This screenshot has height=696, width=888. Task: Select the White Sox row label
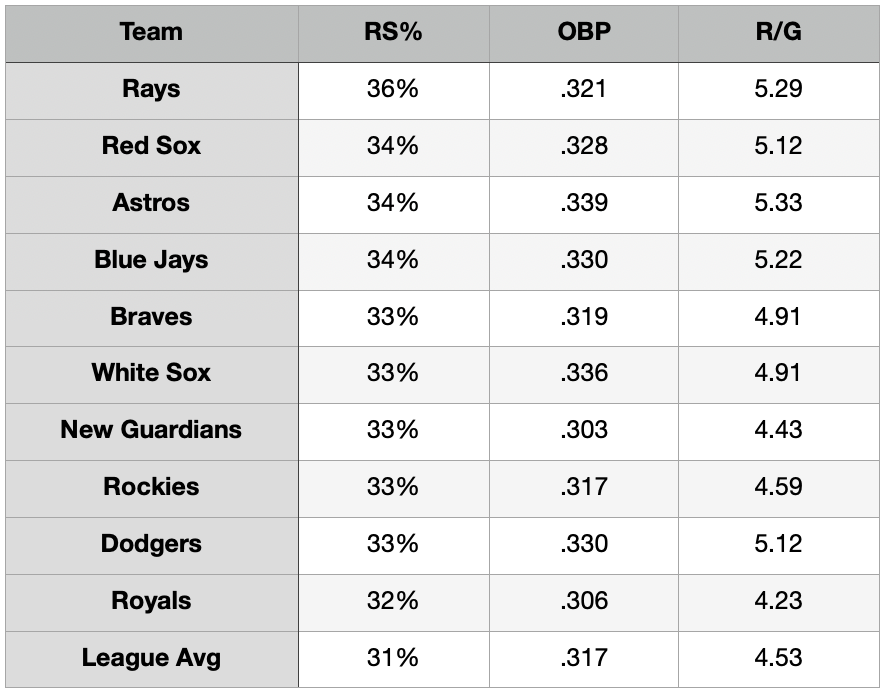[151, 373]
